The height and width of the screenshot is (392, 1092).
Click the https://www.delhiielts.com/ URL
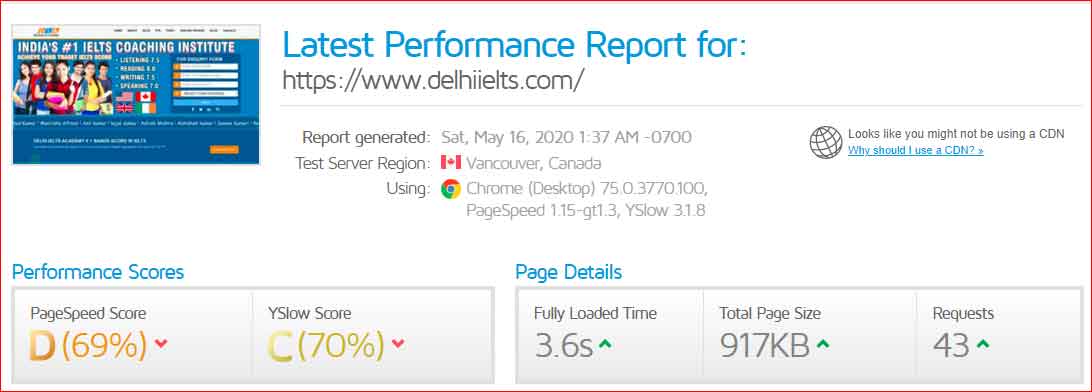tap(432, 80)
